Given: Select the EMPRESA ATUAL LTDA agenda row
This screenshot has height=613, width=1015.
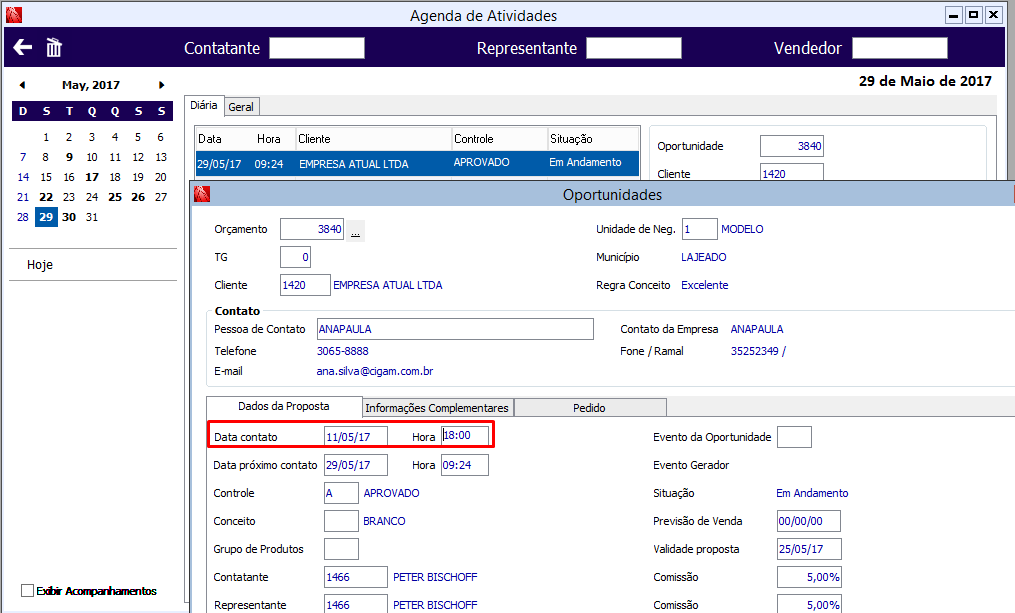Looking at the screenshot, I should [418, 163].
